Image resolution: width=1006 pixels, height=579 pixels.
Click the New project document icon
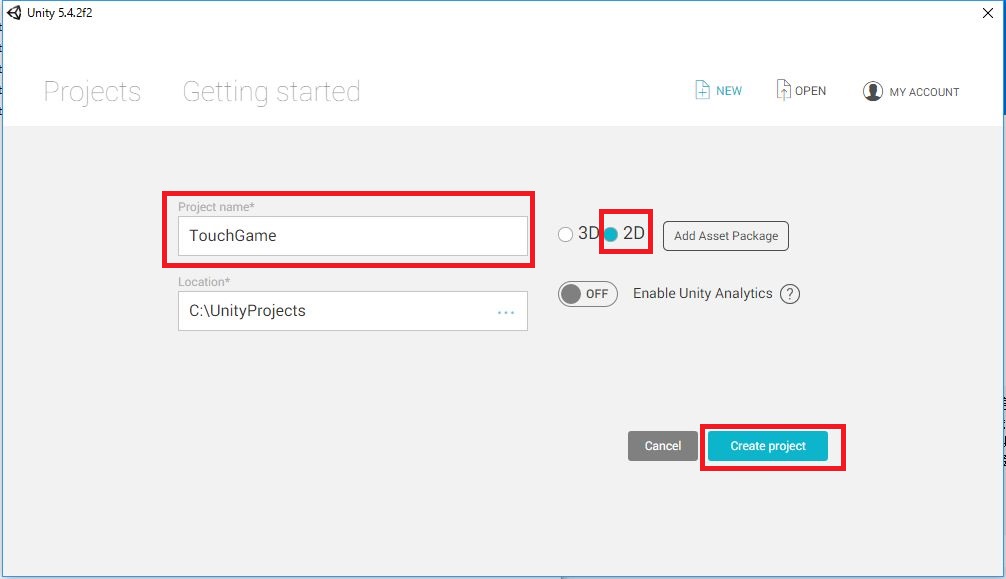pos(703,90)
